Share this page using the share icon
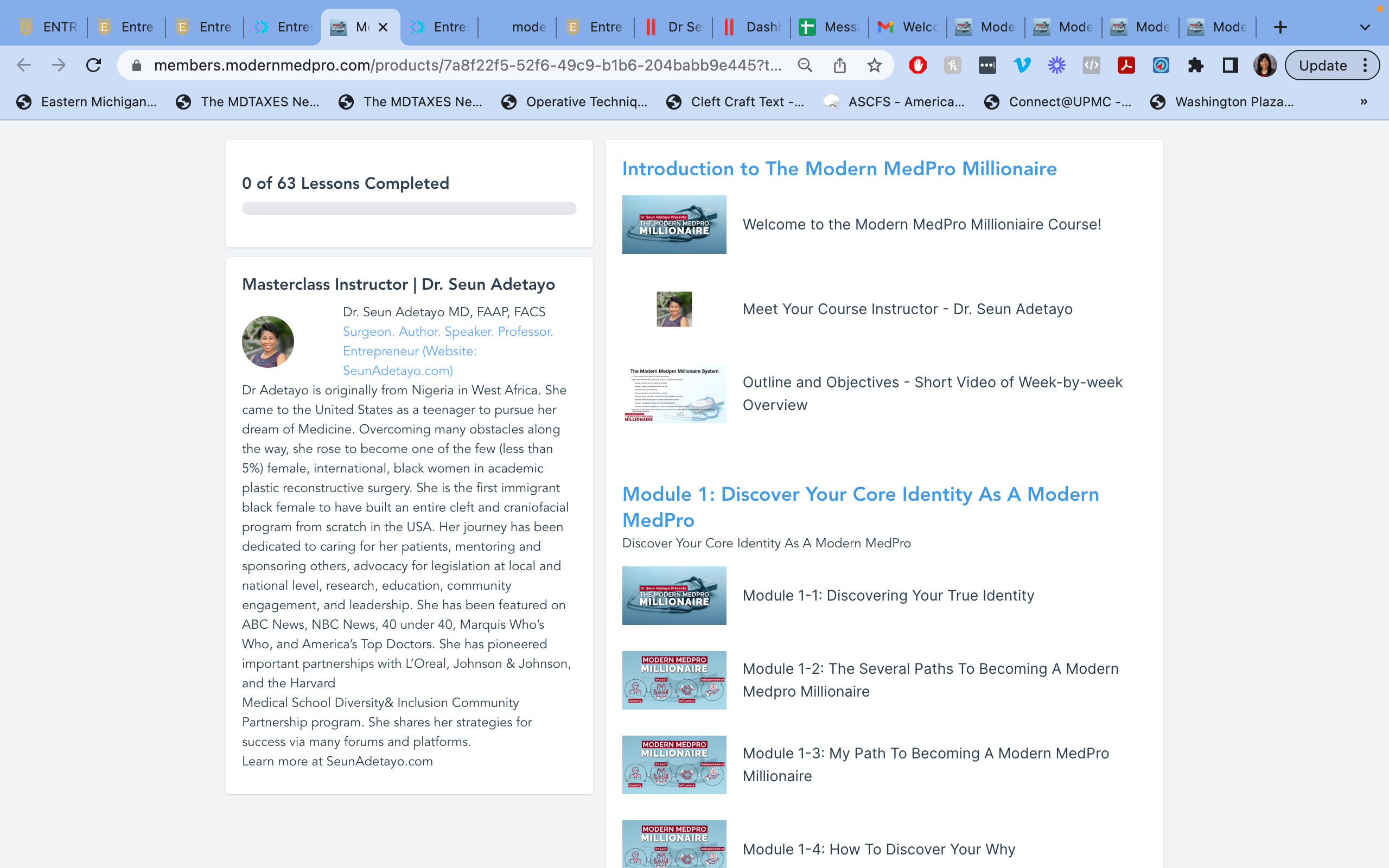This screenshot has height=868, width=1389. (840, 66)
